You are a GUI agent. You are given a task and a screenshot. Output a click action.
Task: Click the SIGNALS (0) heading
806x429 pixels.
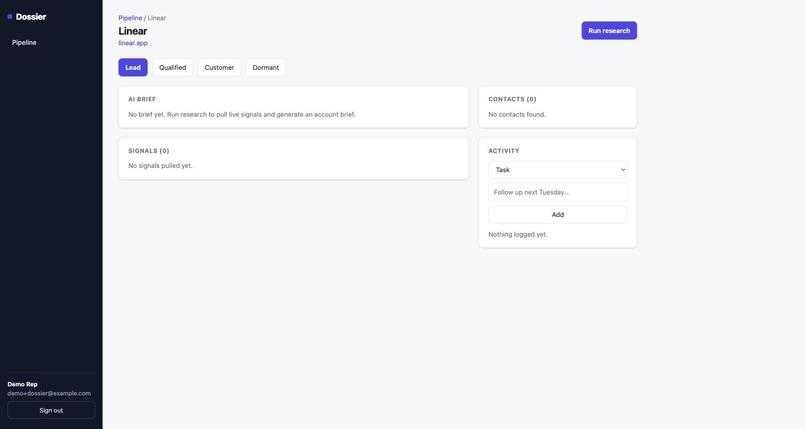pos(149,151)
